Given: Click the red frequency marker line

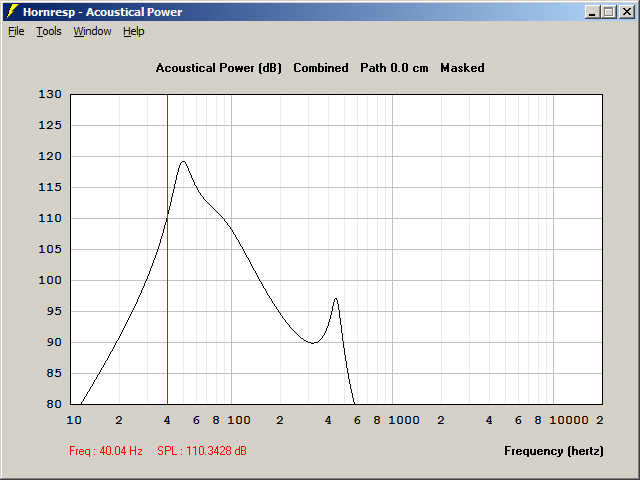Looking at the screenshot, I should (x=167, y=249).
